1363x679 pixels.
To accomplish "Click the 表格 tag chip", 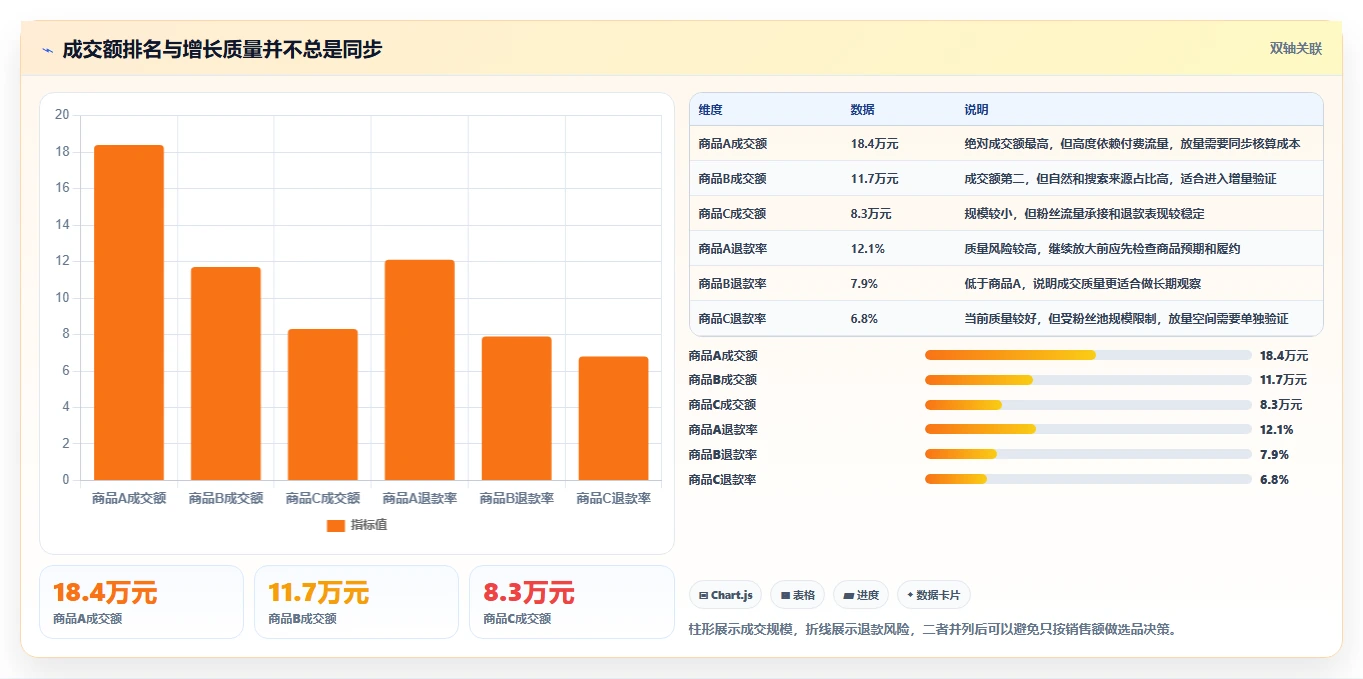I will pos(797,595).
